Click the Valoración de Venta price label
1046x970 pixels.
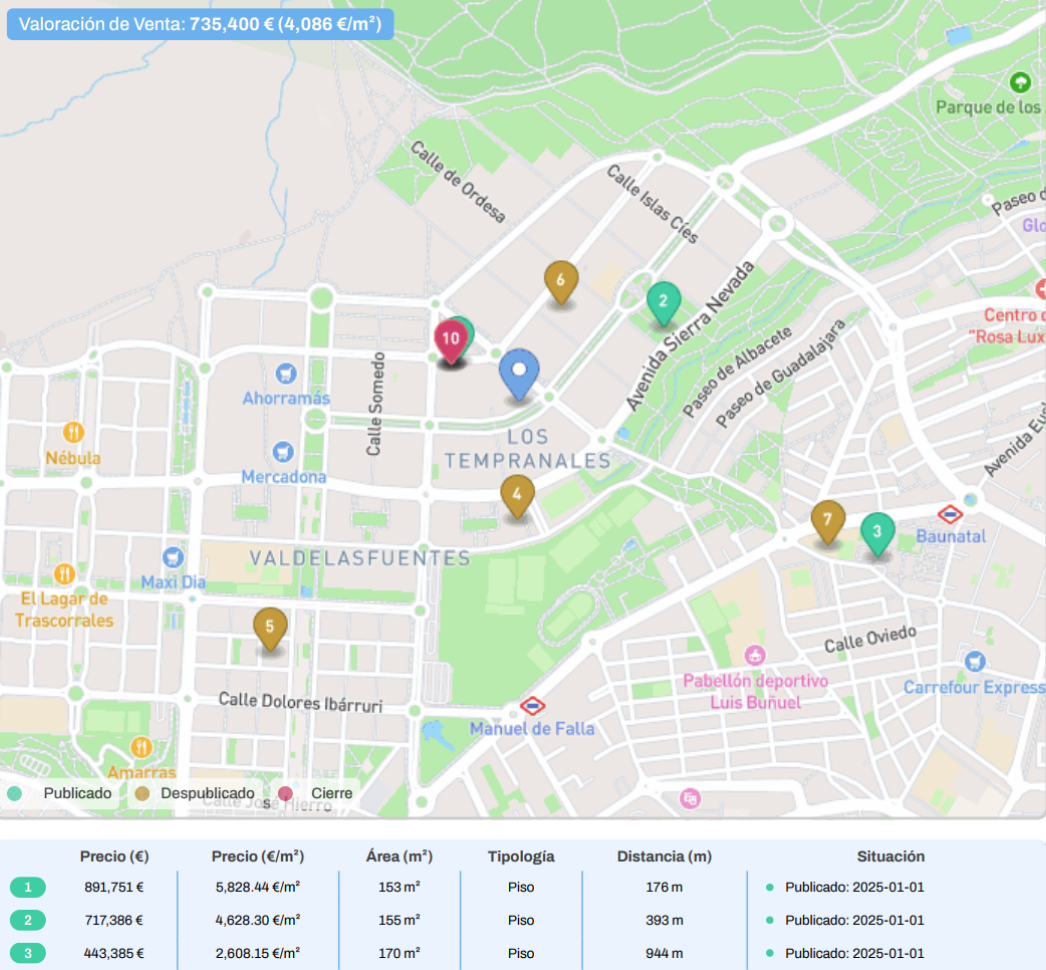tap(200, 25)
